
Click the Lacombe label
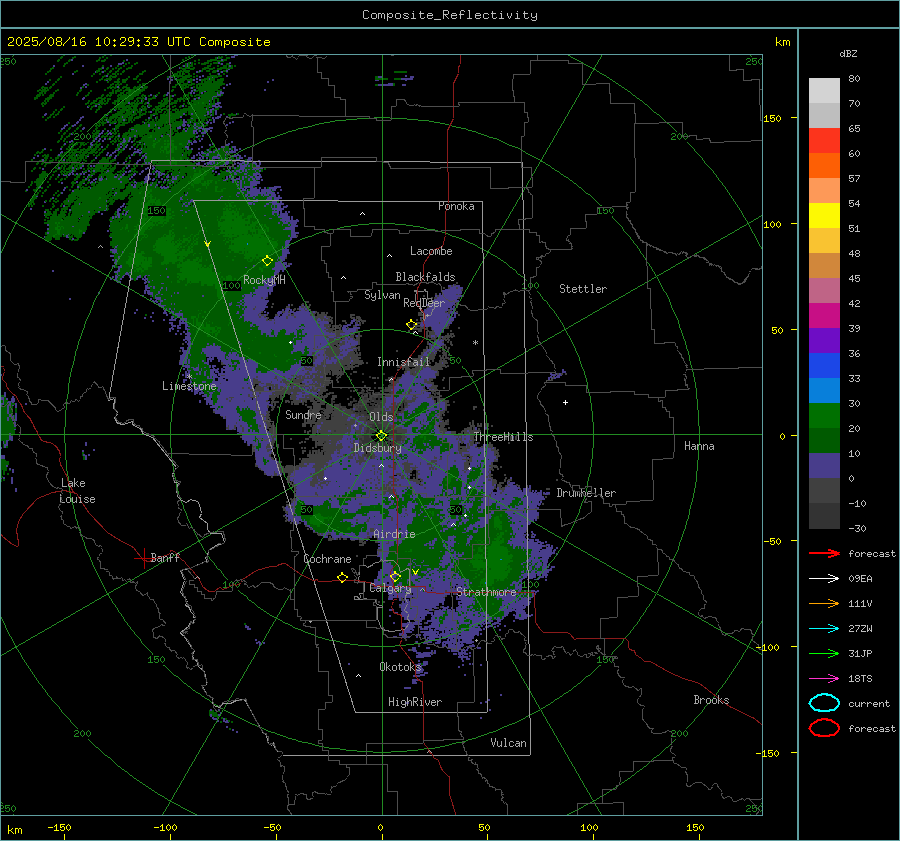click(x=431, y=251)
